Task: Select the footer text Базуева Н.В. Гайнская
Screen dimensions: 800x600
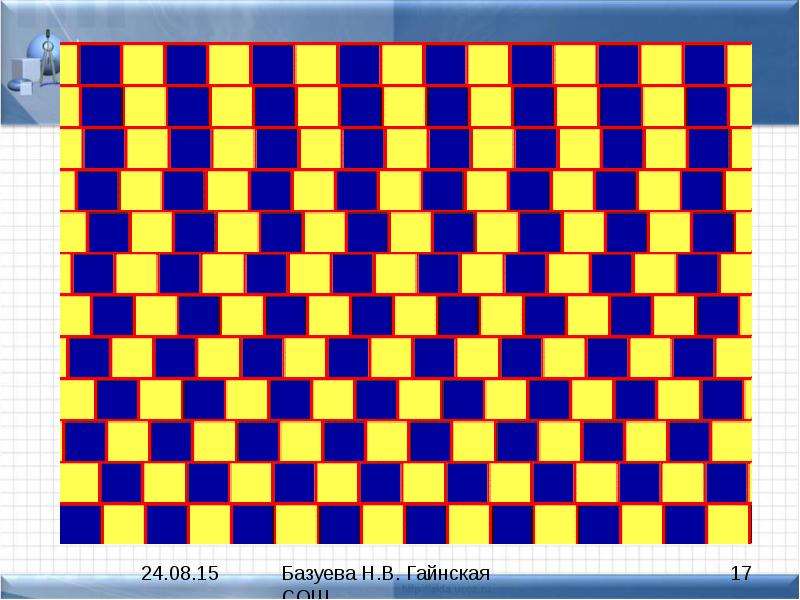Action: [386, 573]
